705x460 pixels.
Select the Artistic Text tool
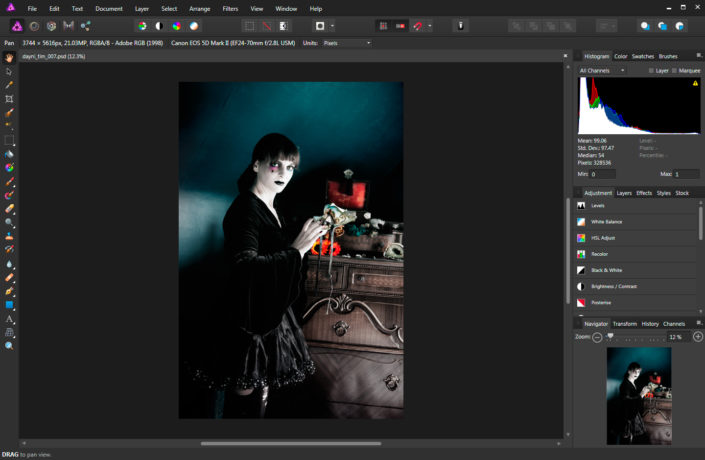point(9,319)
